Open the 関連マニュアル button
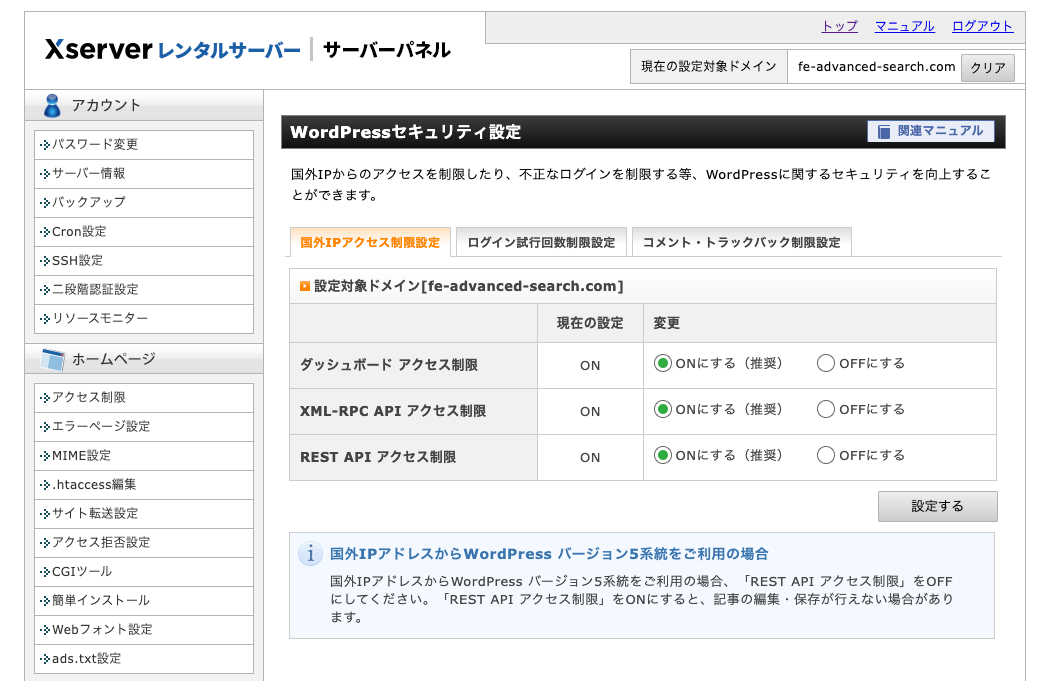Screen dimensions: 1054x681 (x=931, y=131)
